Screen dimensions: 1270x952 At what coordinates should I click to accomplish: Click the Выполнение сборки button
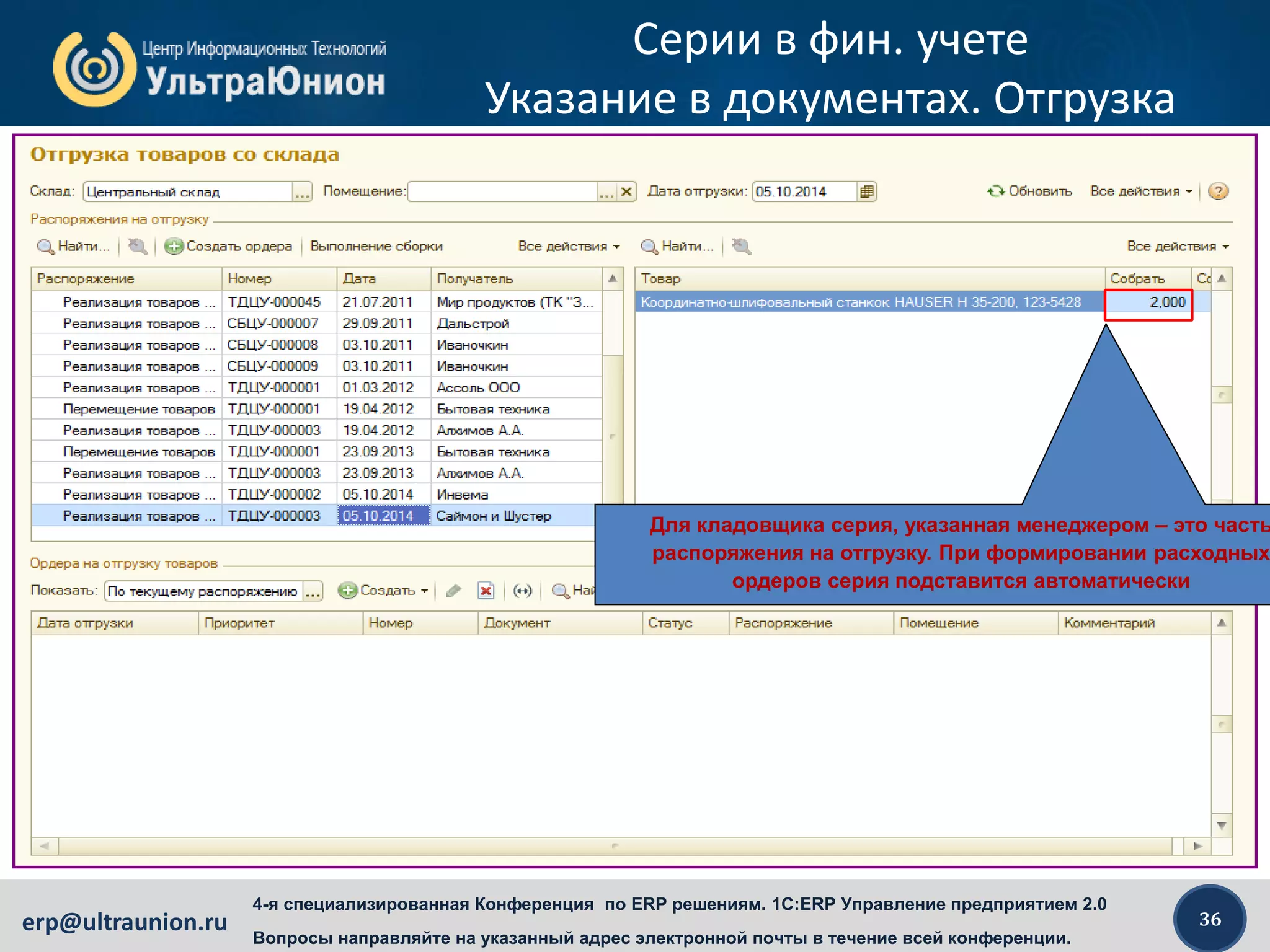click(x=376, y=247)
